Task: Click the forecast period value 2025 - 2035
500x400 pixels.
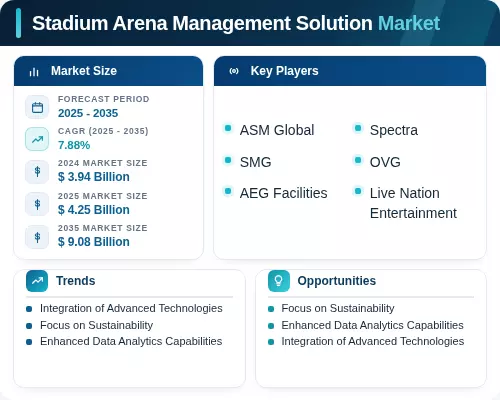Action: [x=88, y=113]
